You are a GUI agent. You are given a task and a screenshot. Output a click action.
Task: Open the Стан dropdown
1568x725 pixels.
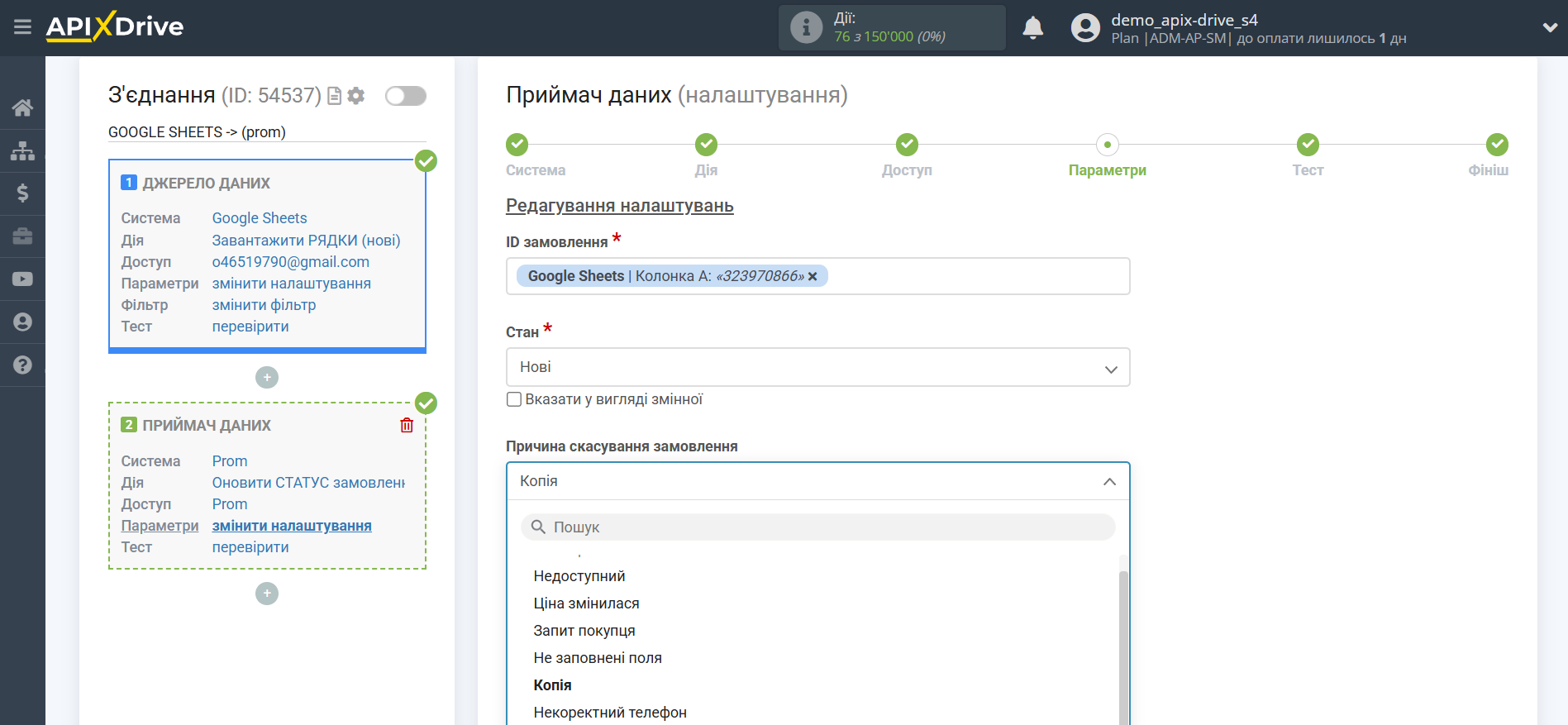817,367
